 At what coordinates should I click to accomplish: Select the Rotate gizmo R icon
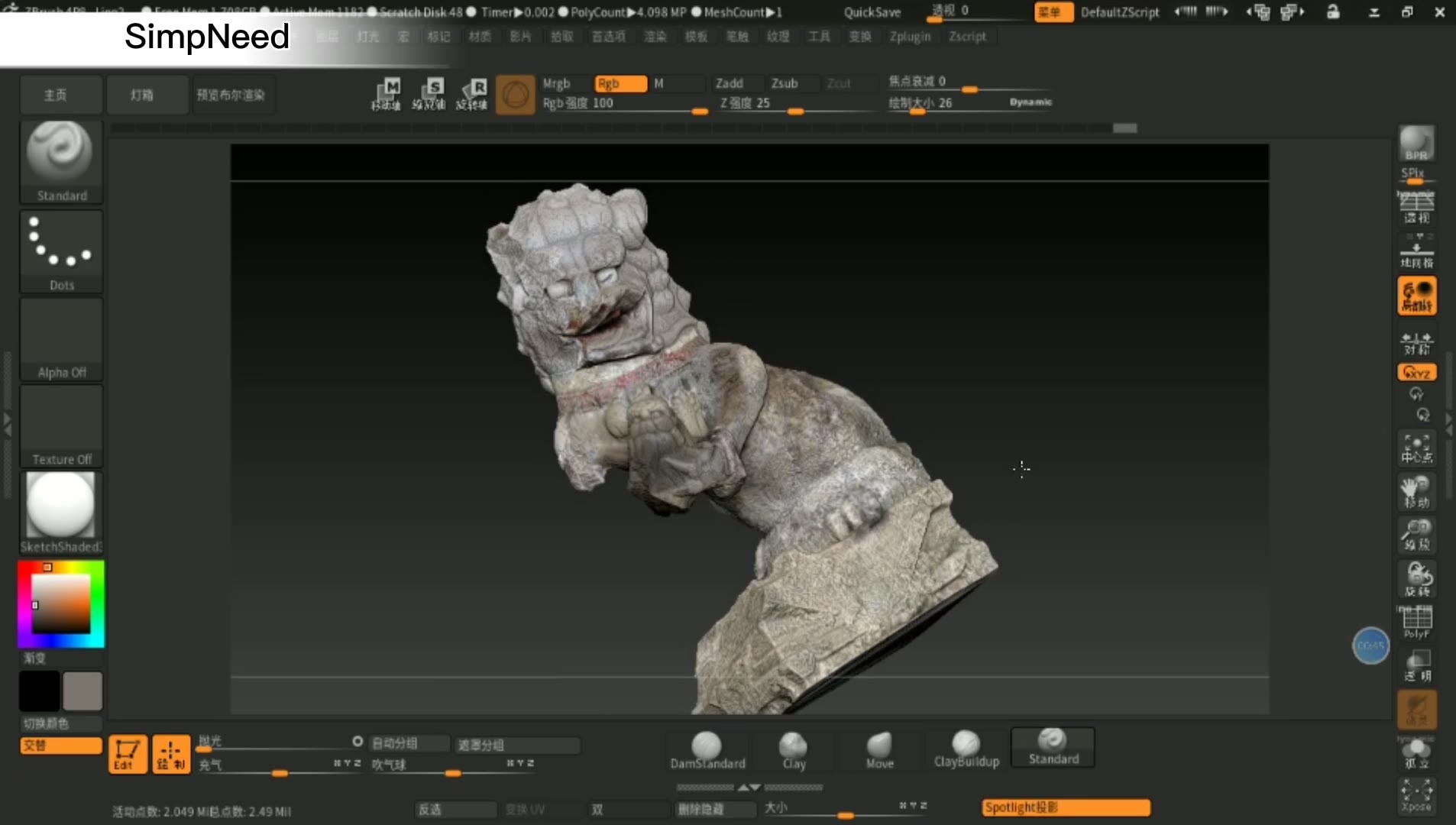coord(472,95)
